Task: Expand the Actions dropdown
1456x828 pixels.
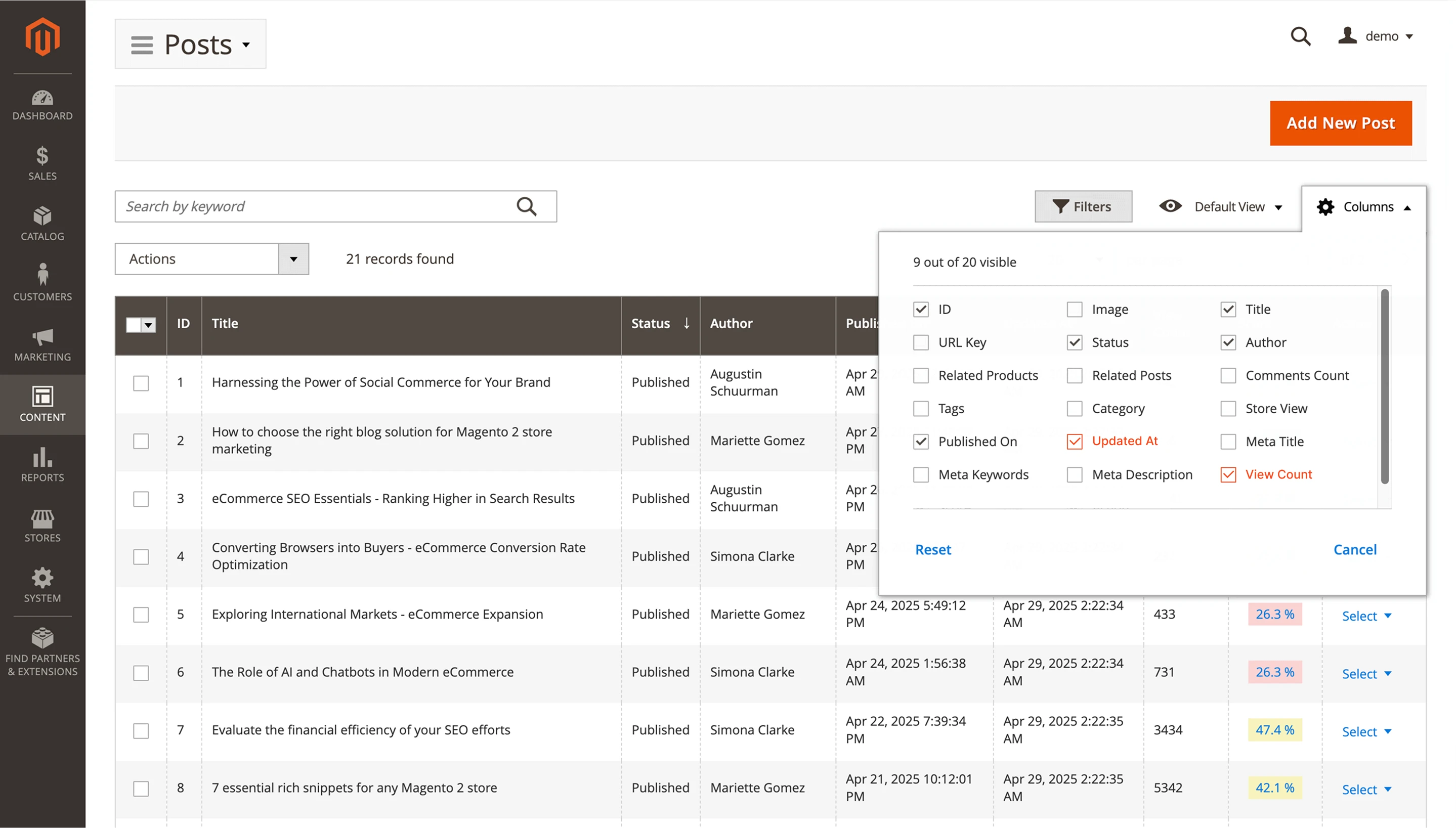Action: coord(293,259)
